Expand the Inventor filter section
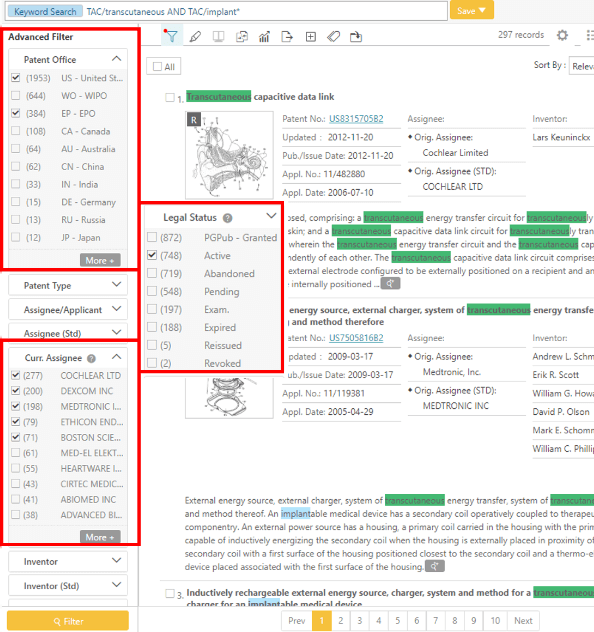This screenshot has height=632, width=594. point(68,561)
